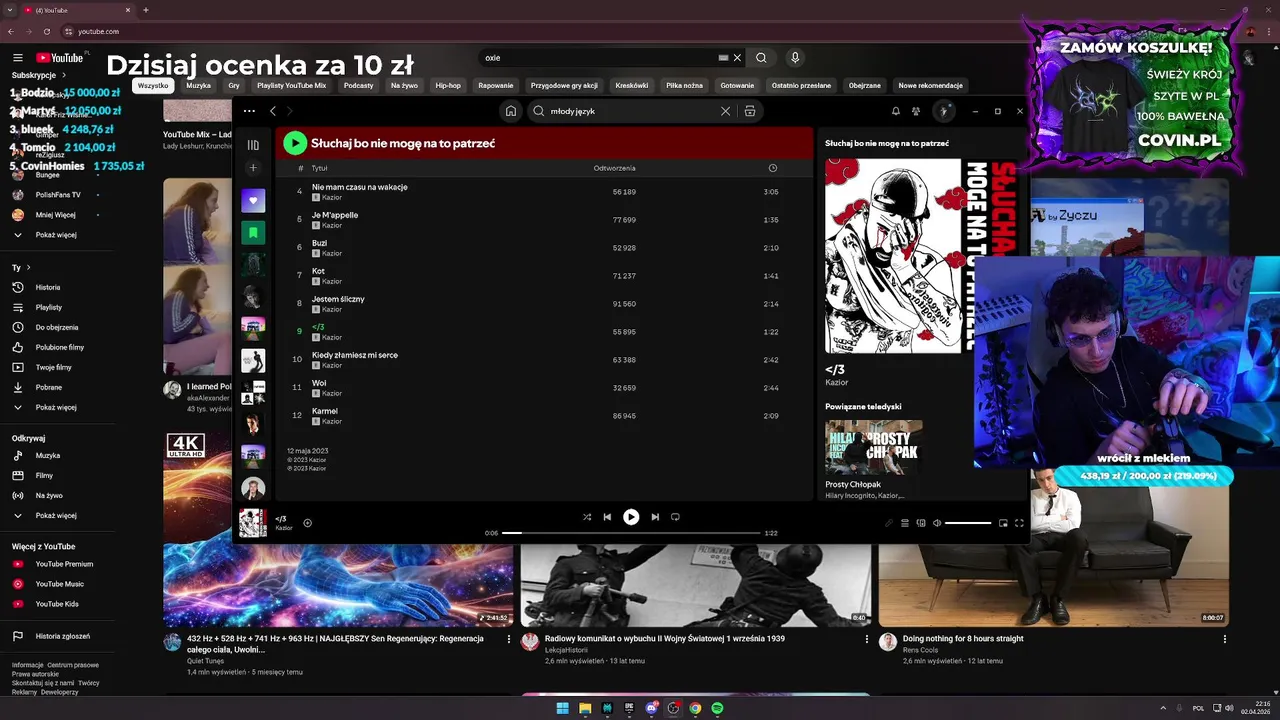
Task: Open options for 'Radiowy komunikat o wybuchu' video
Action: pyautogui.click(x=867, y=639)
